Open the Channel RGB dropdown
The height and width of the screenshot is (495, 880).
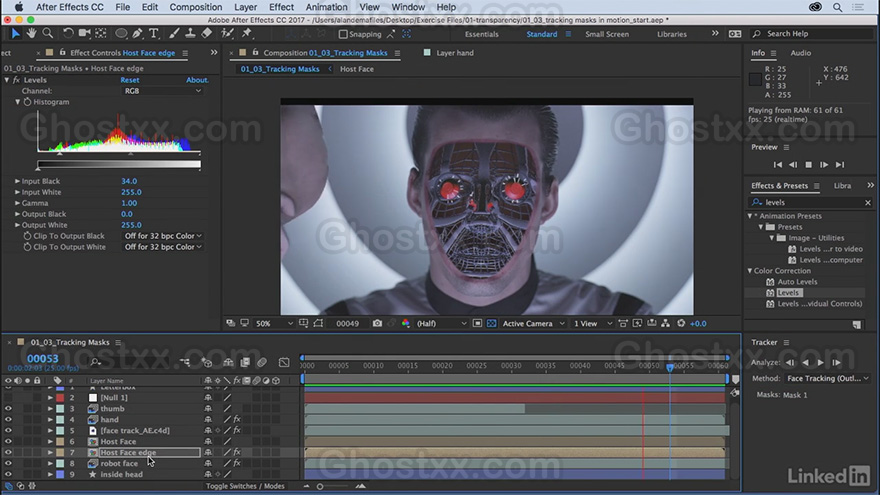click(162, 90)
